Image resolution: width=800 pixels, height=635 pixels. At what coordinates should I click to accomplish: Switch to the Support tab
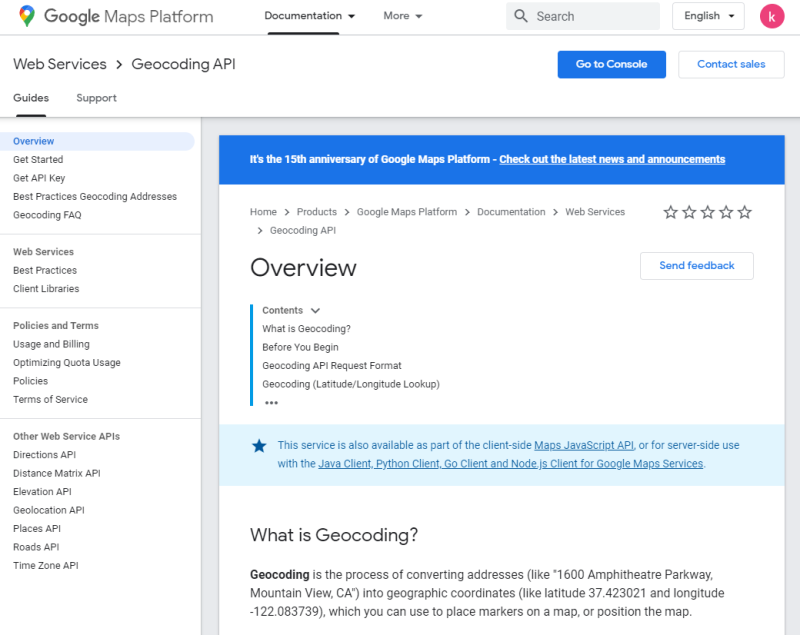(96, 98)
